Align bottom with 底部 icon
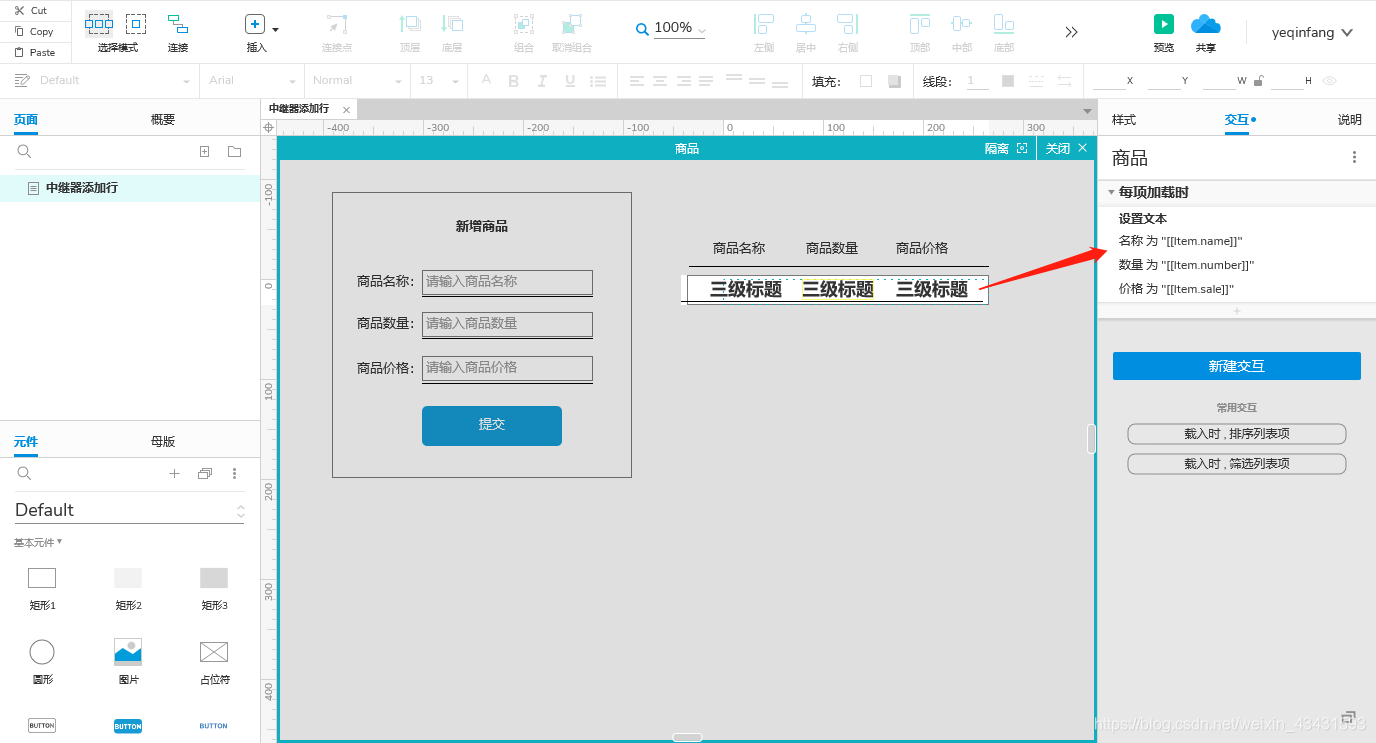This screenshot has width=1376, height=743. [1004, 24]
